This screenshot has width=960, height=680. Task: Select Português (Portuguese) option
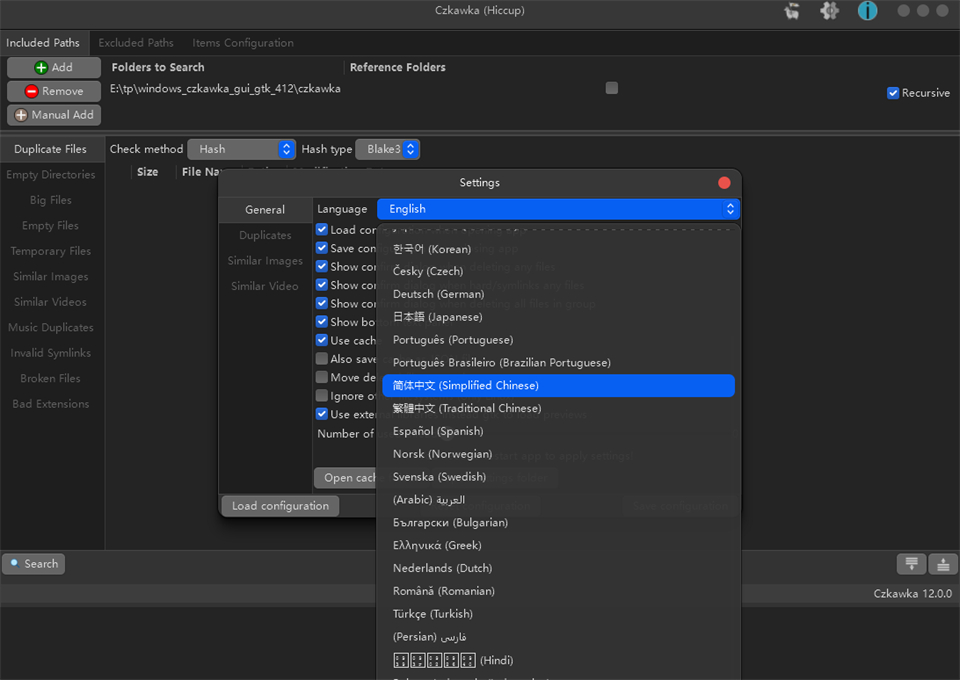558,340
